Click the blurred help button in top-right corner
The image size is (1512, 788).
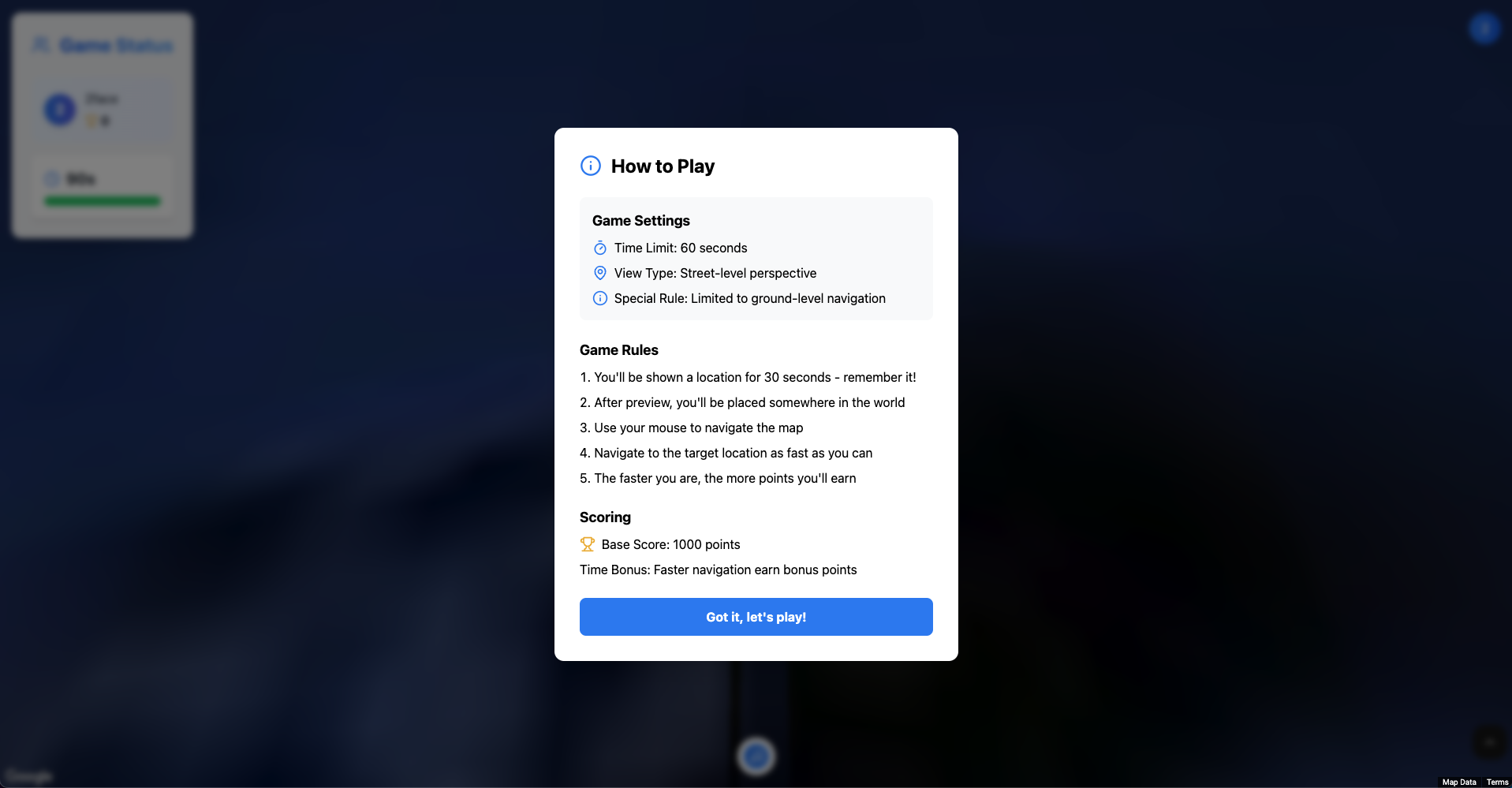(1484, 29)
